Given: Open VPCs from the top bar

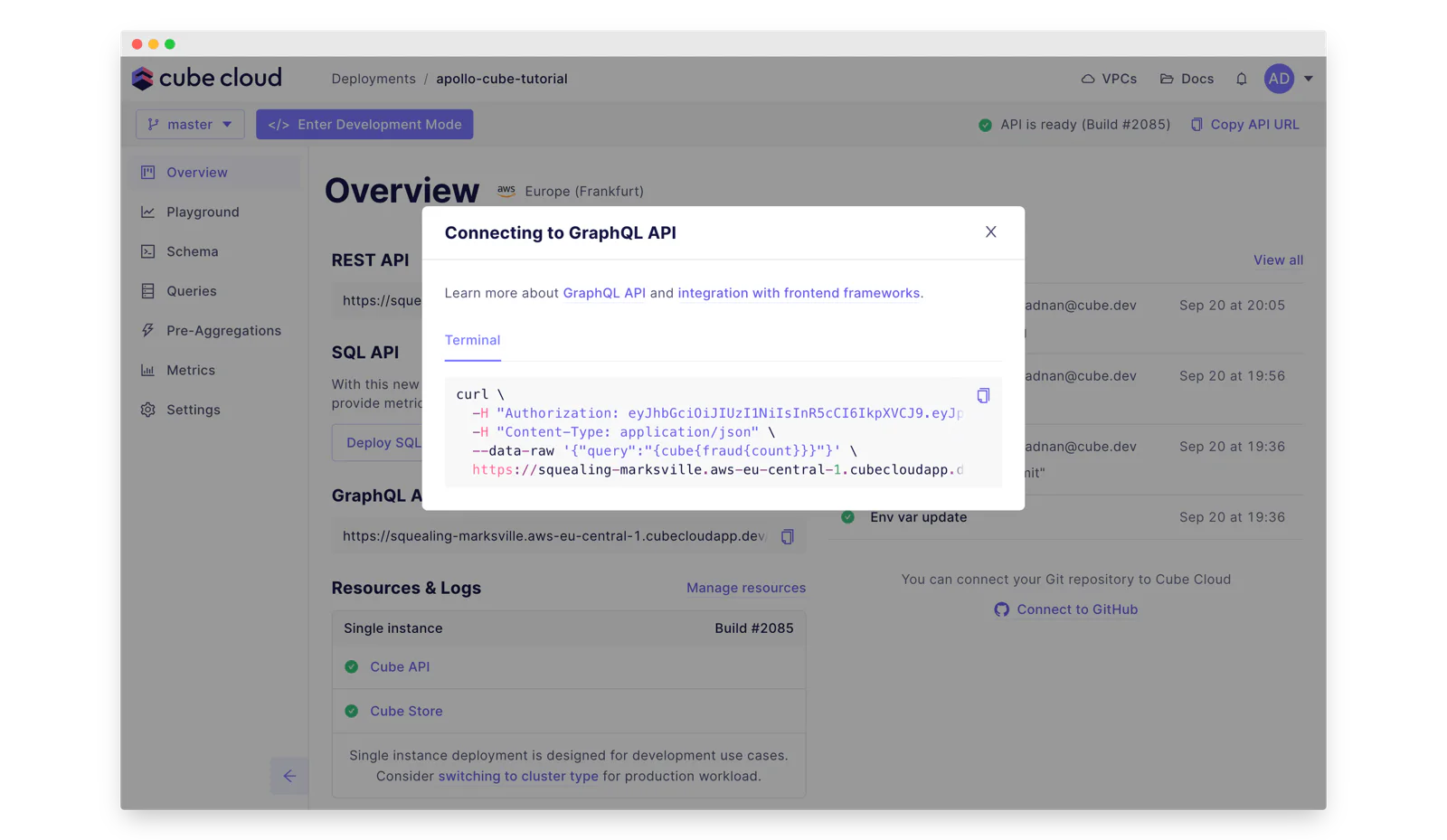Looking at the screenshot, I should [x=1110, y=79].
